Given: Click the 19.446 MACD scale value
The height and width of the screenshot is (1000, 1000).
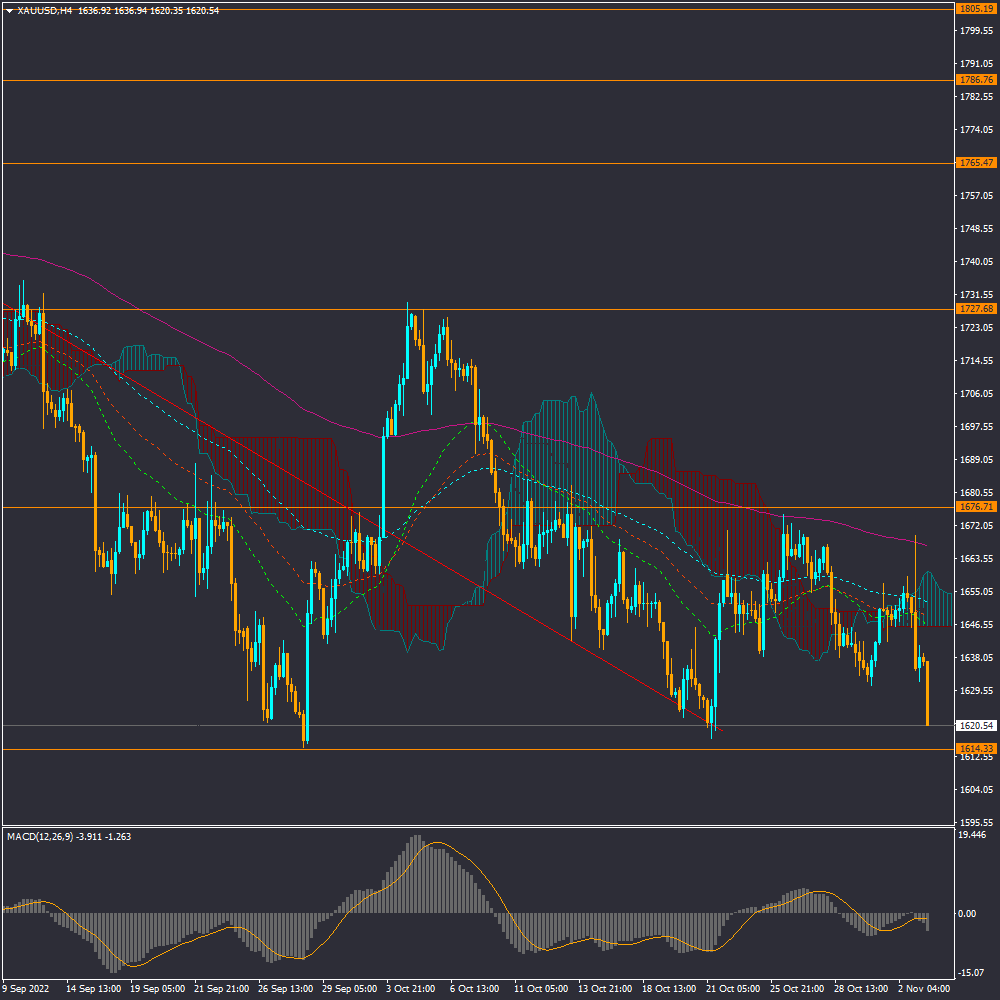Looking at the screenshot, I should tap(972, 834).
